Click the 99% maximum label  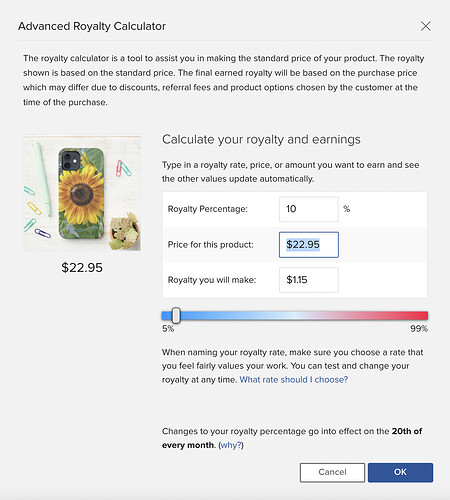pos(419,329)
